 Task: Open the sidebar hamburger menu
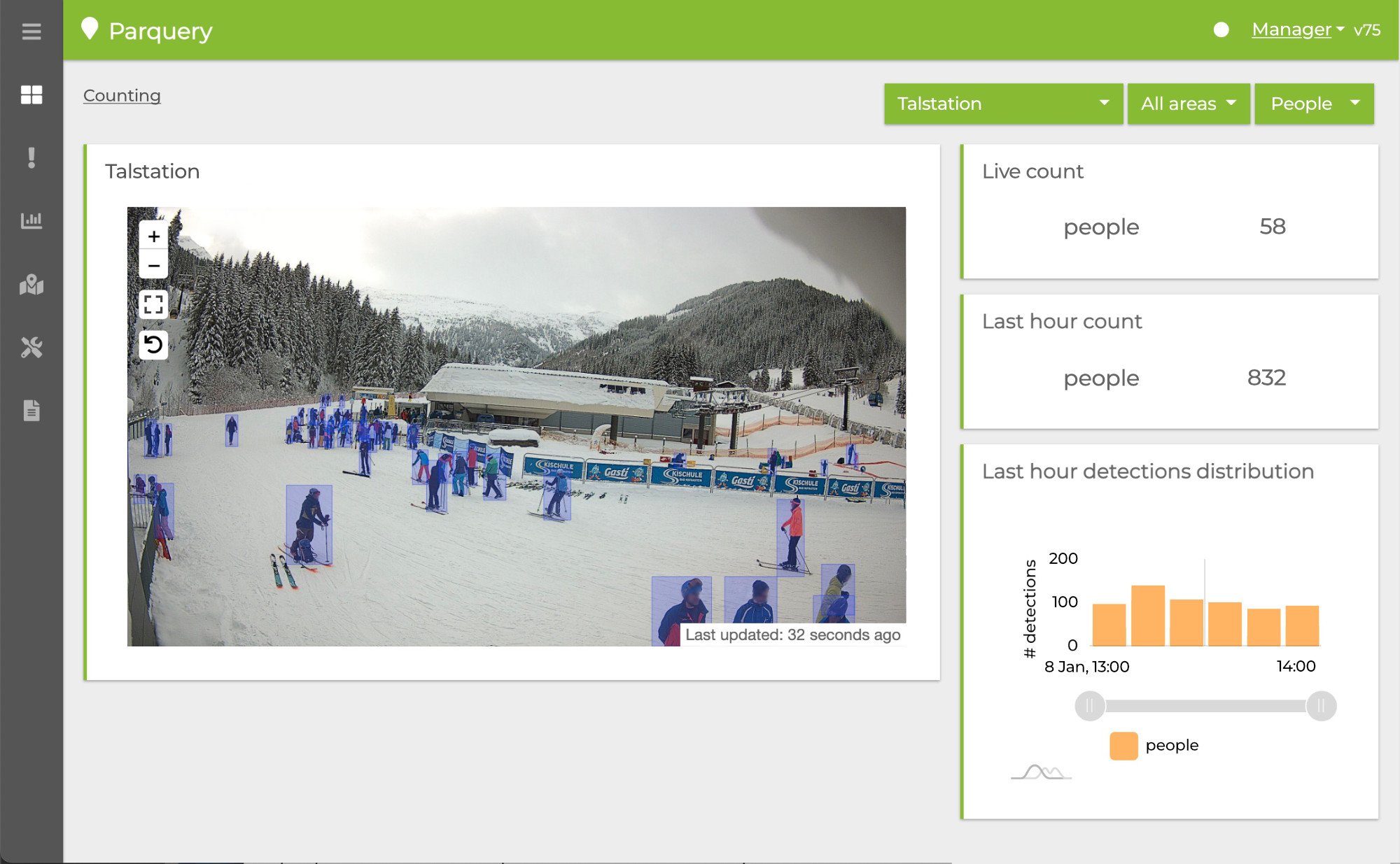point(31,31)
